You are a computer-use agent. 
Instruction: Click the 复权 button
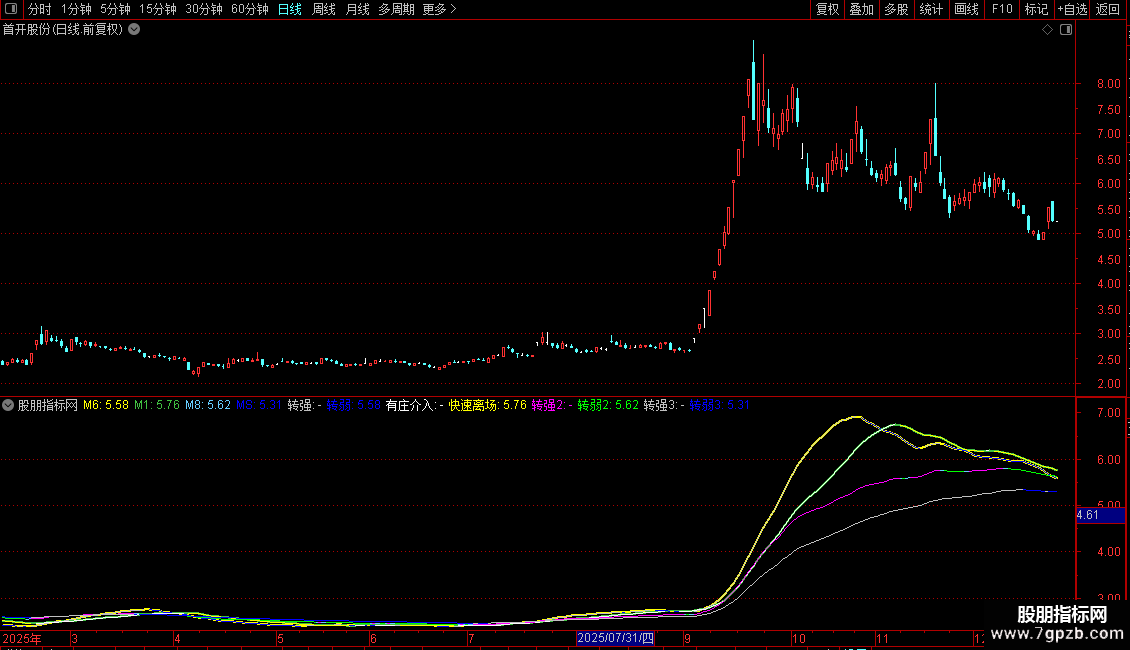coord(827,9)
